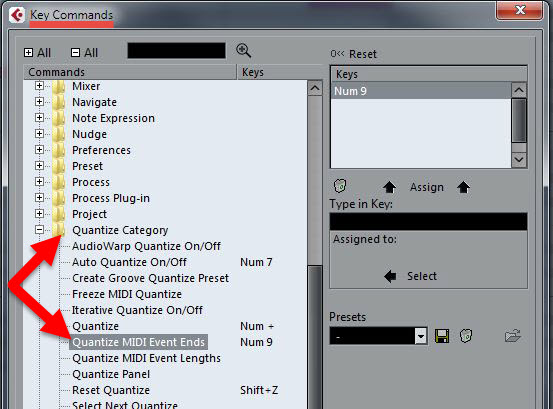The height and width of the screenshot is (409, 553).
Task: Expand the Mixer category
Action: [40, 86]
